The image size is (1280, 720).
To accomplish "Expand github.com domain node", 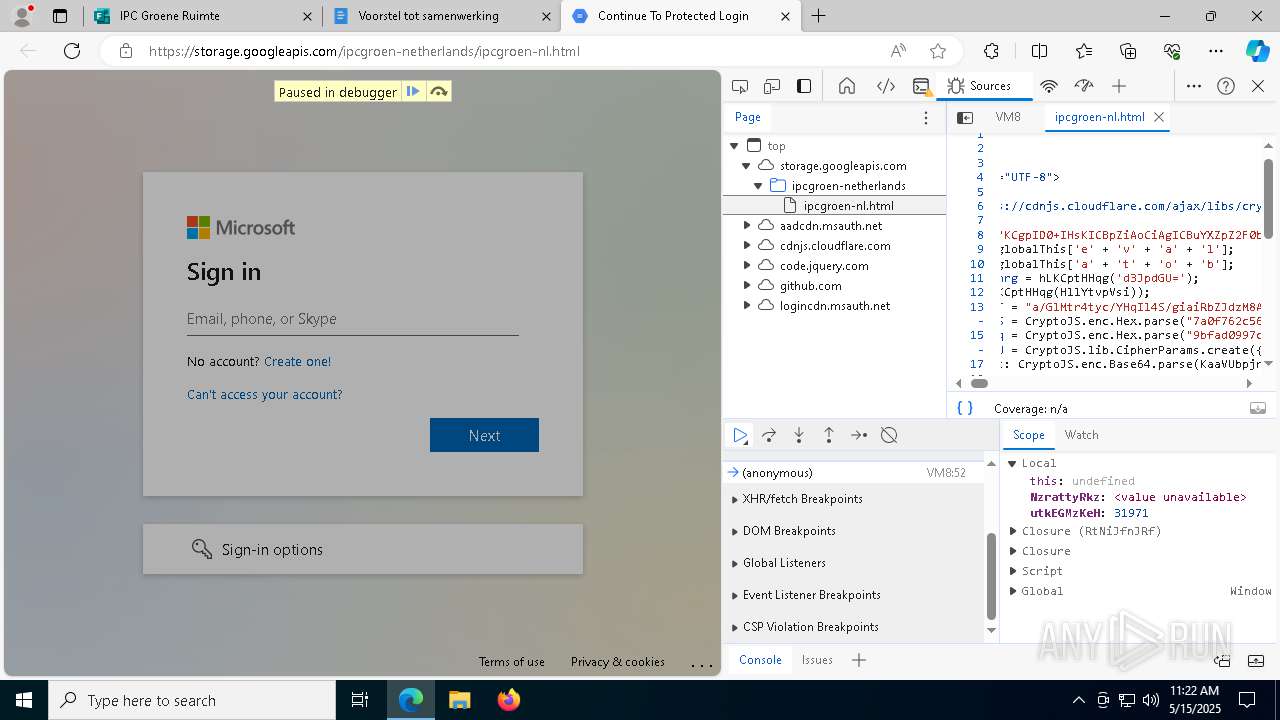I will (x=746, y=286).
